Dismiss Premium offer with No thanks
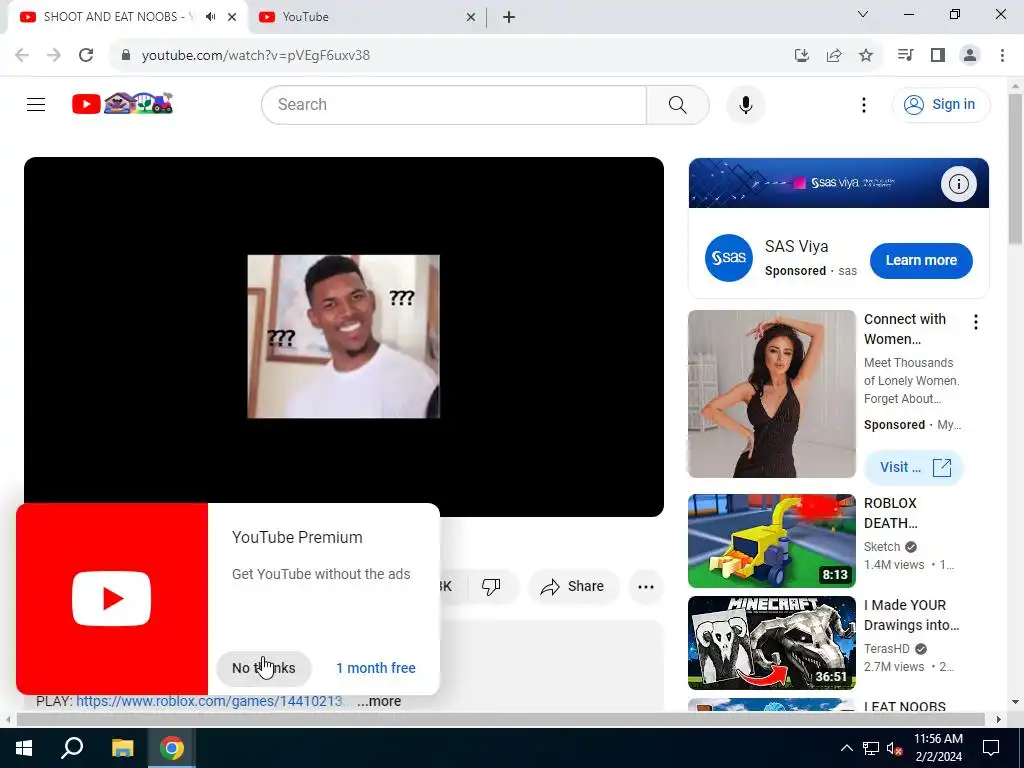Screen dimensions: 1024x768 tap(264, 668)
